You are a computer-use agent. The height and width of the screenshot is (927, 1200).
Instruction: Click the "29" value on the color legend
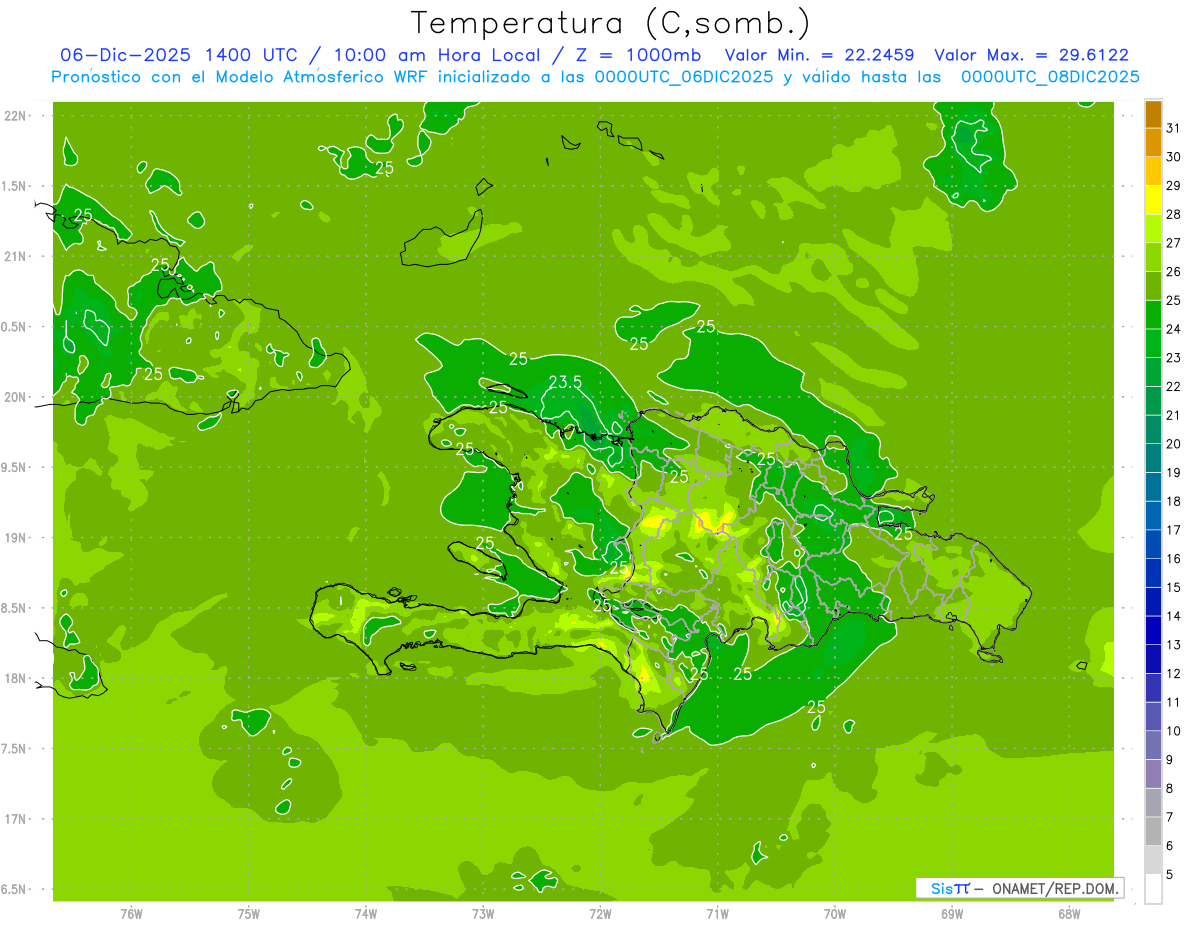click(1174, 186)
